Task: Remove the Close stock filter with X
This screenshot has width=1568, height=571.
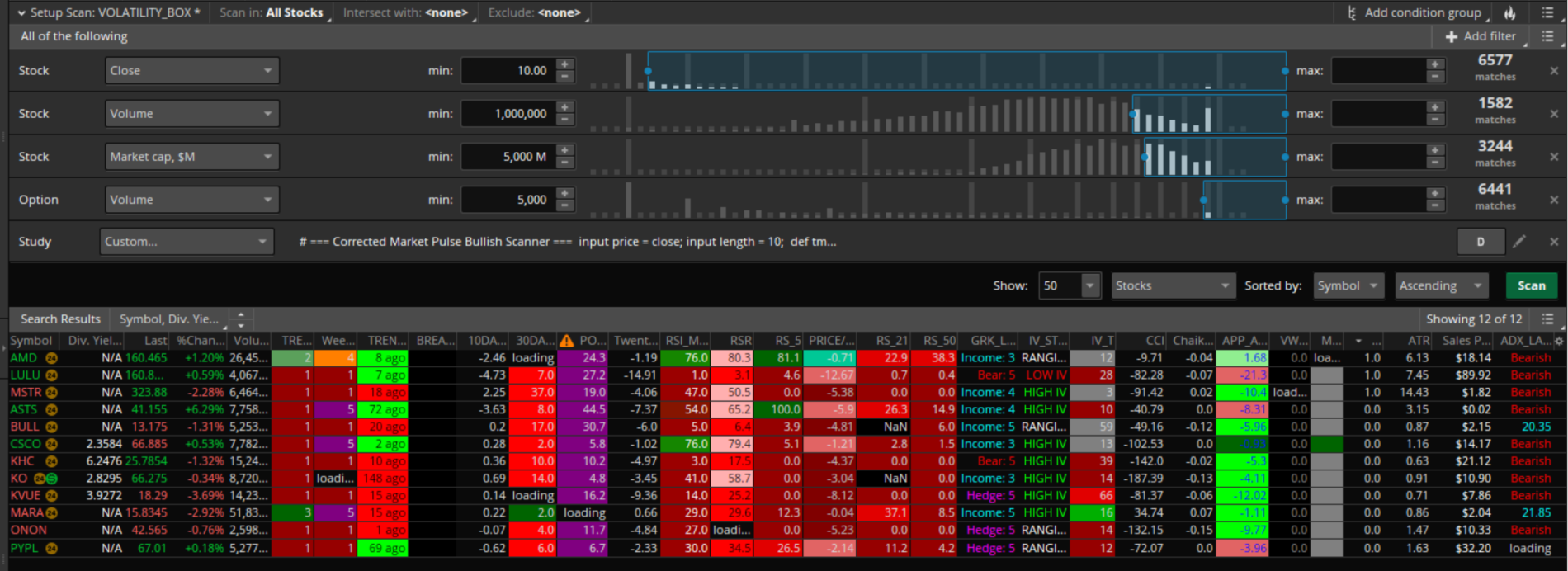Action: pos(1554,71)
